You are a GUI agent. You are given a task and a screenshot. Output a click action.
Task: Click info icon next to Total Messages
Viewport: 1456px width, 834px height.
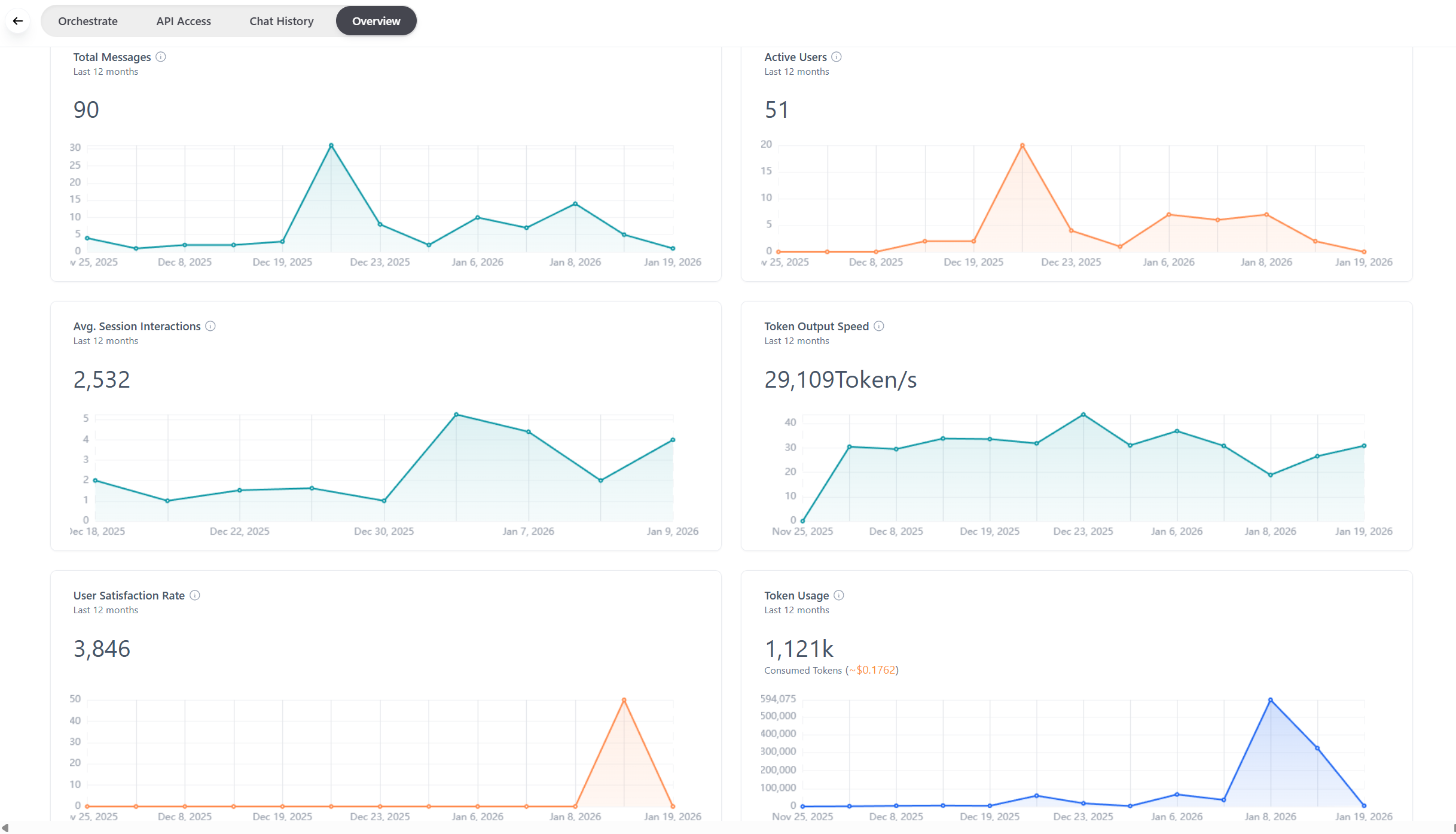pos(161,57)
